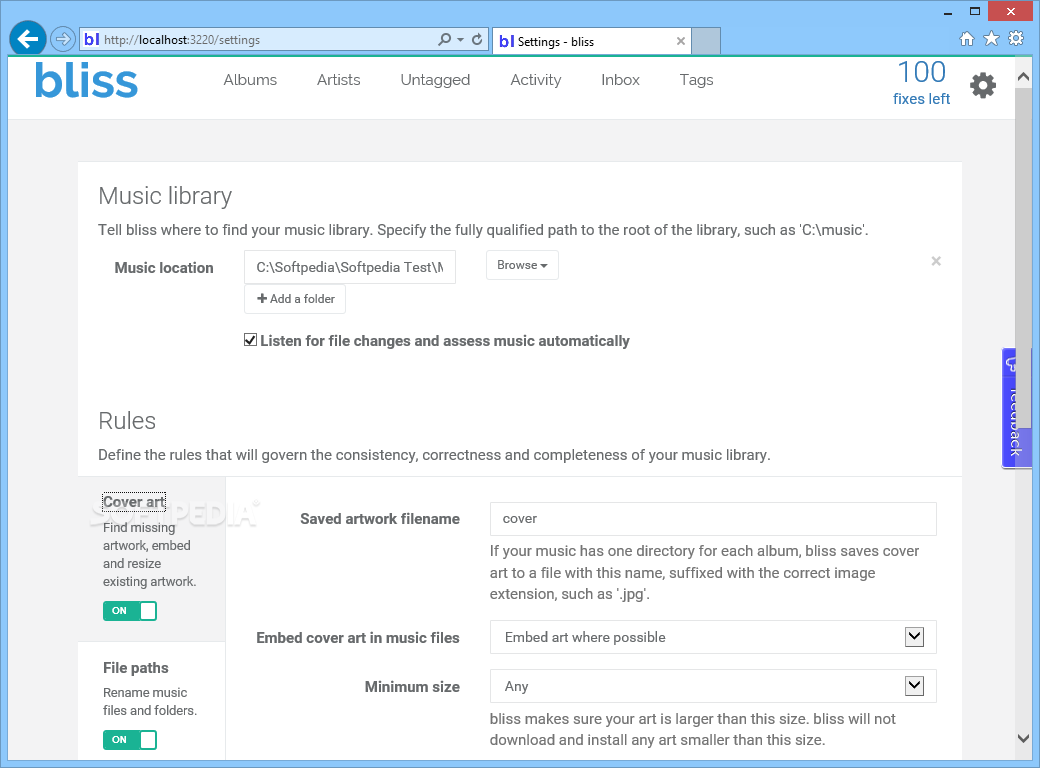Open a new browser tab
Image resolution: width=1040 pixels, height=768 pixels.
706,41
